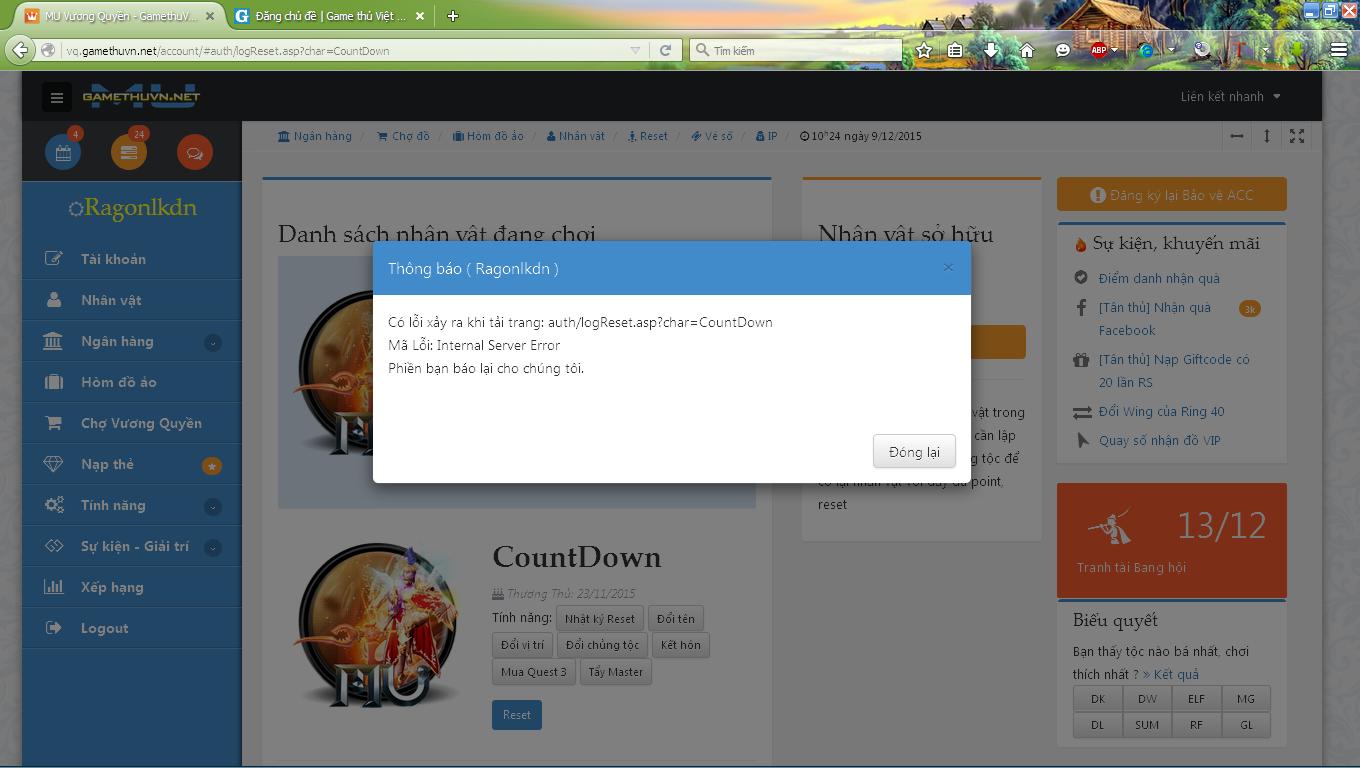
Task: Open the red chat bubbles icon
Action: point(195,152)
